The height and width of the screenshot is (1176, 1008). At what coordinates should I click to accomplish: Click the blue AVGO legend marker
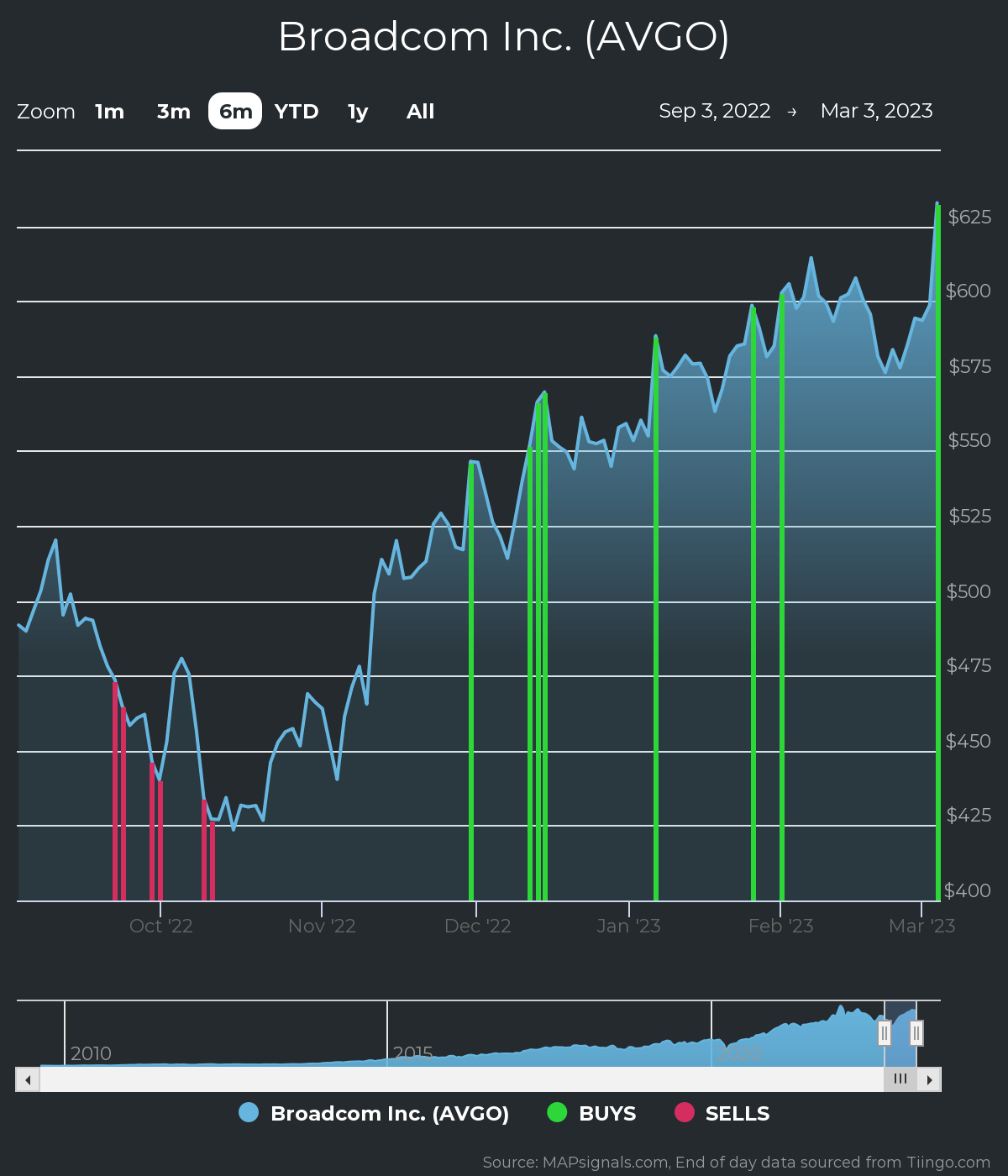[249, 1114]
